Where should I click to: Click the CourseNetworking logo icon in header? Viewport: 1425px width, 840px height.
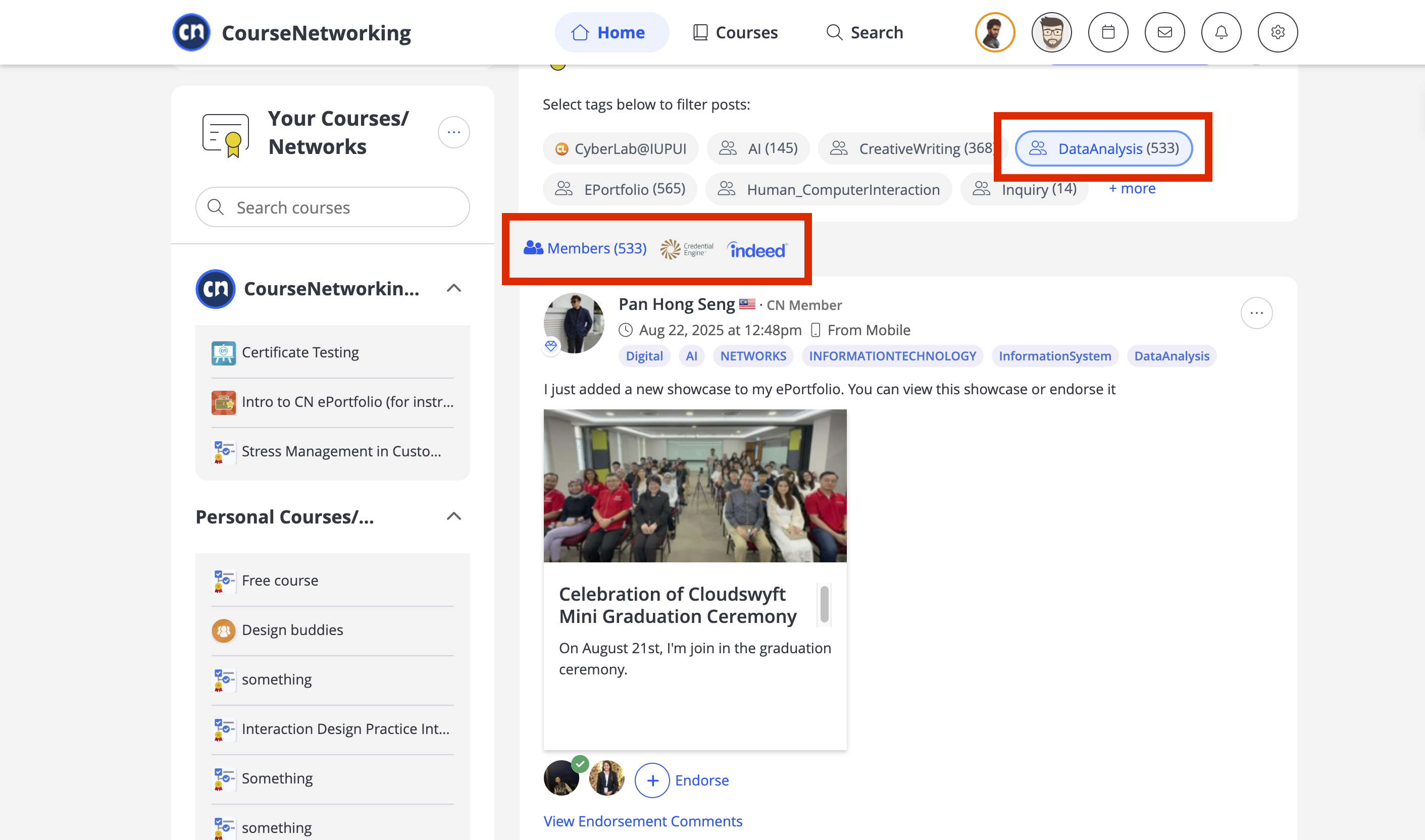coord(191,32)
